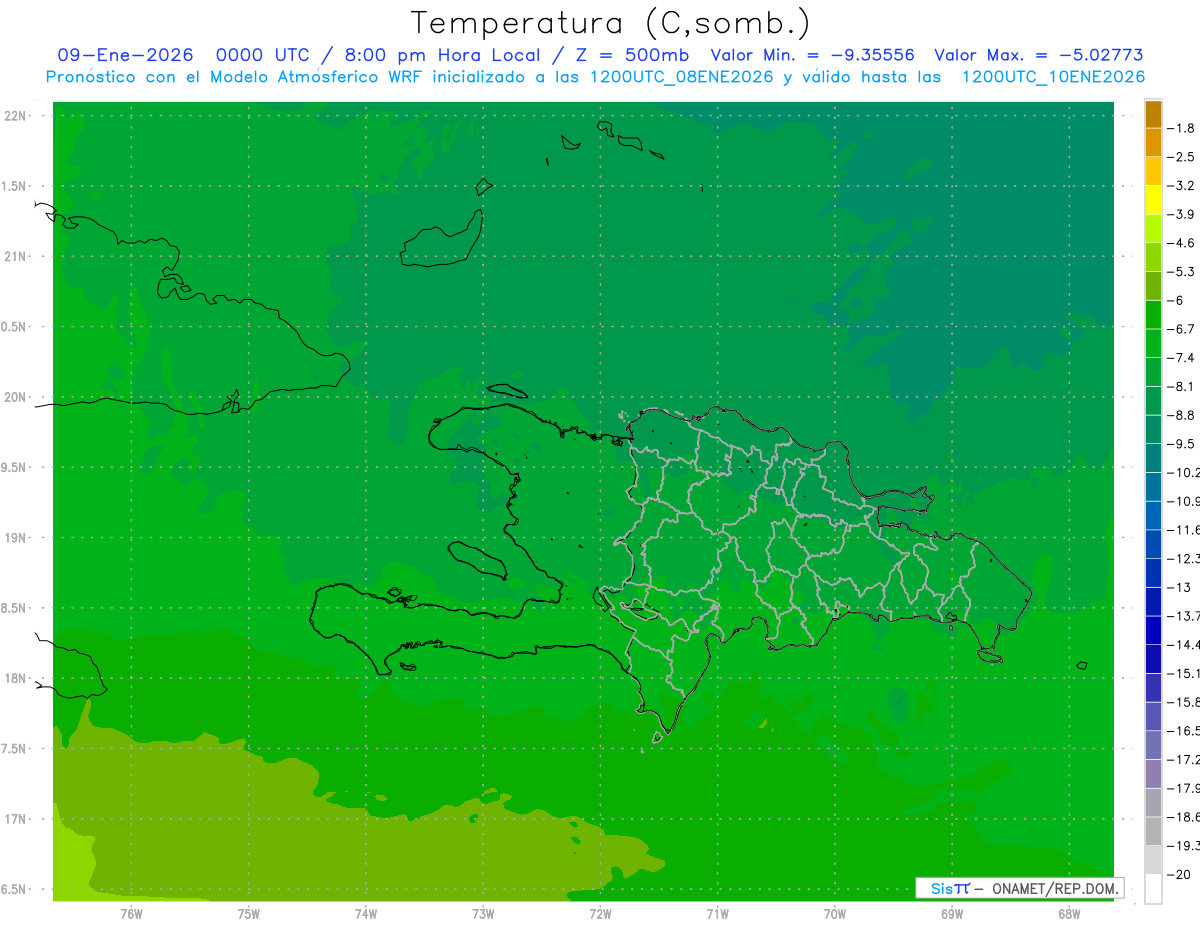Screen dimensions: 1200x927
Task: Select the '1200UTC_08ENE2026' initialization time text
Action: [x=680, y=77]
